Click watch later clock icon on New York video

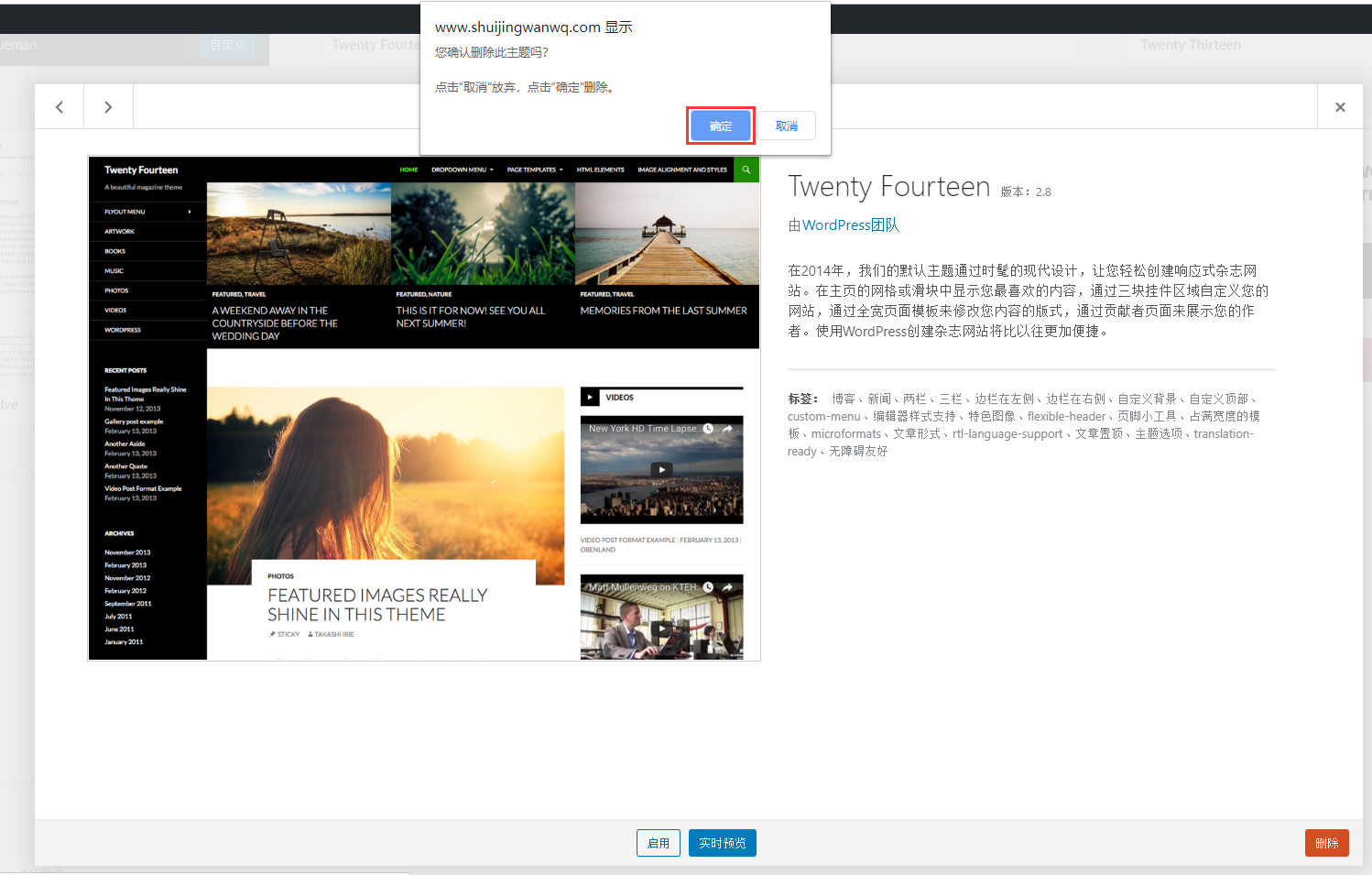pos(708,429)
